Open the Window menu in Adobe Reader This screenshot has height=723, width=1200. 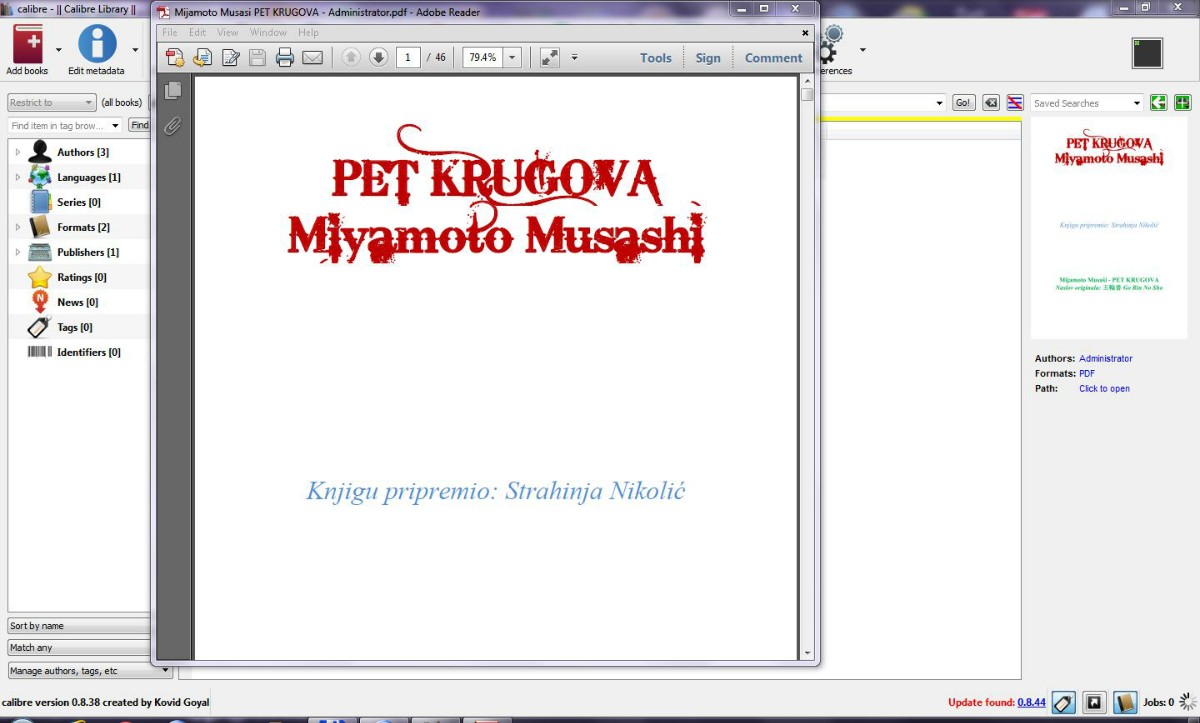[268, 33]
